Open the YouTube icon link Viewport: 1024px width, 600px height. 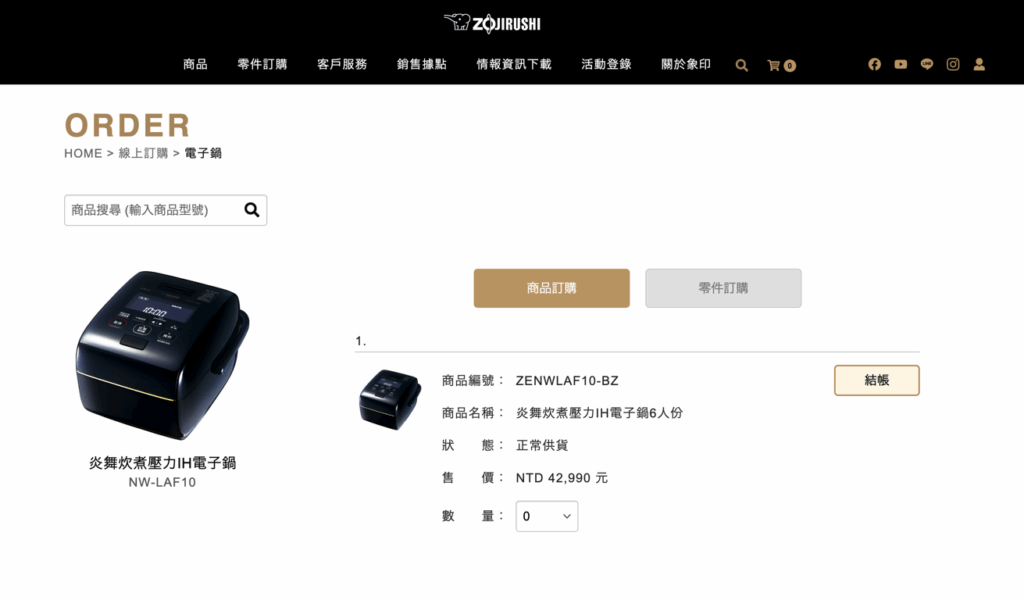pos(901,64)
